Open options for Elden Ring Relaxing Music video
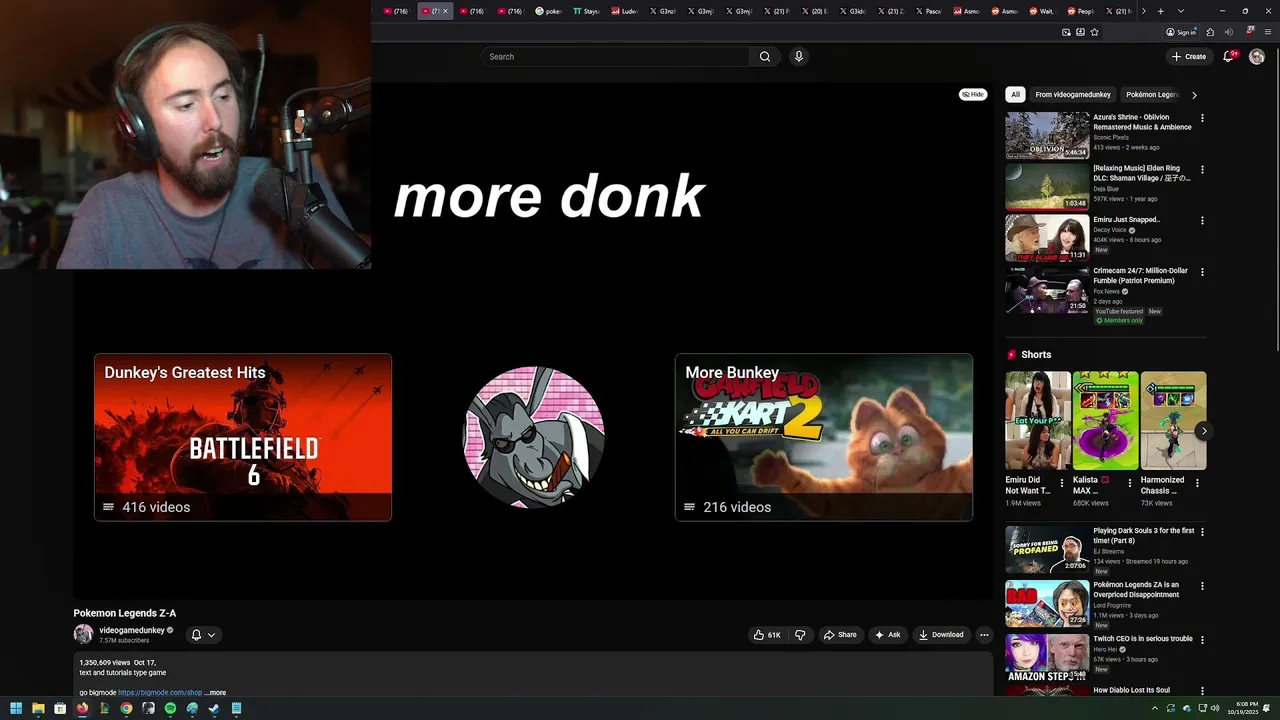Viewport: 1280px width, 720px height. [1202, 169]
